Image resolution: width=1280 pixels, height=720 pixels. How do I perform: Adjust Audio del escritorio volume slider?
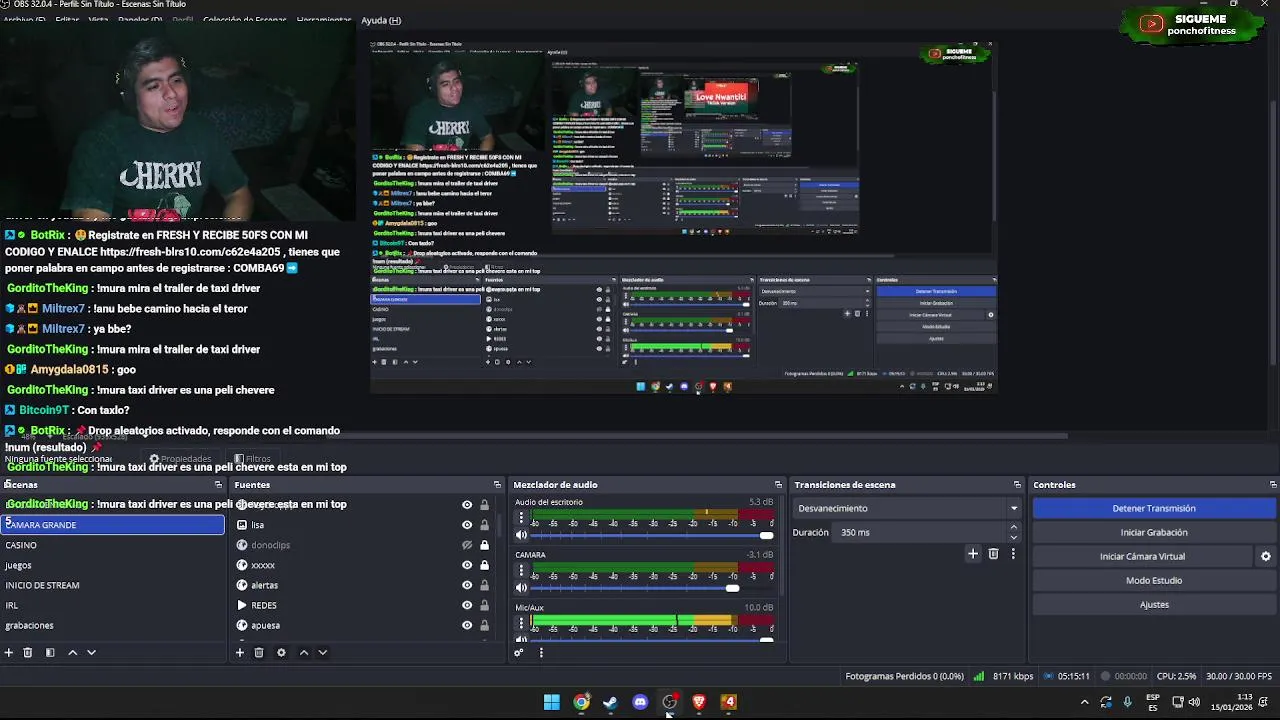pyautogui.click(x=652, y=535)
